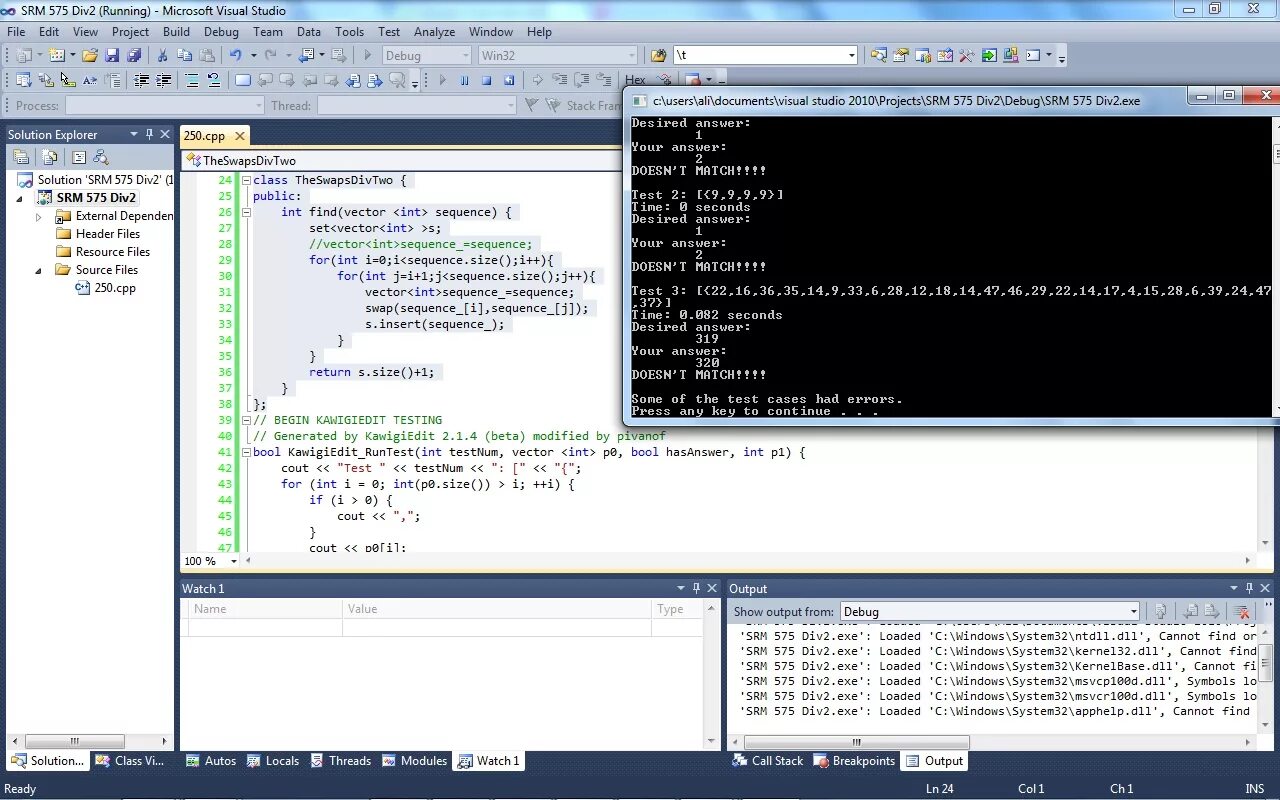Click the Decrease Indent icon
This screenshot has height=800, width=1280.
tap(141, 80)
